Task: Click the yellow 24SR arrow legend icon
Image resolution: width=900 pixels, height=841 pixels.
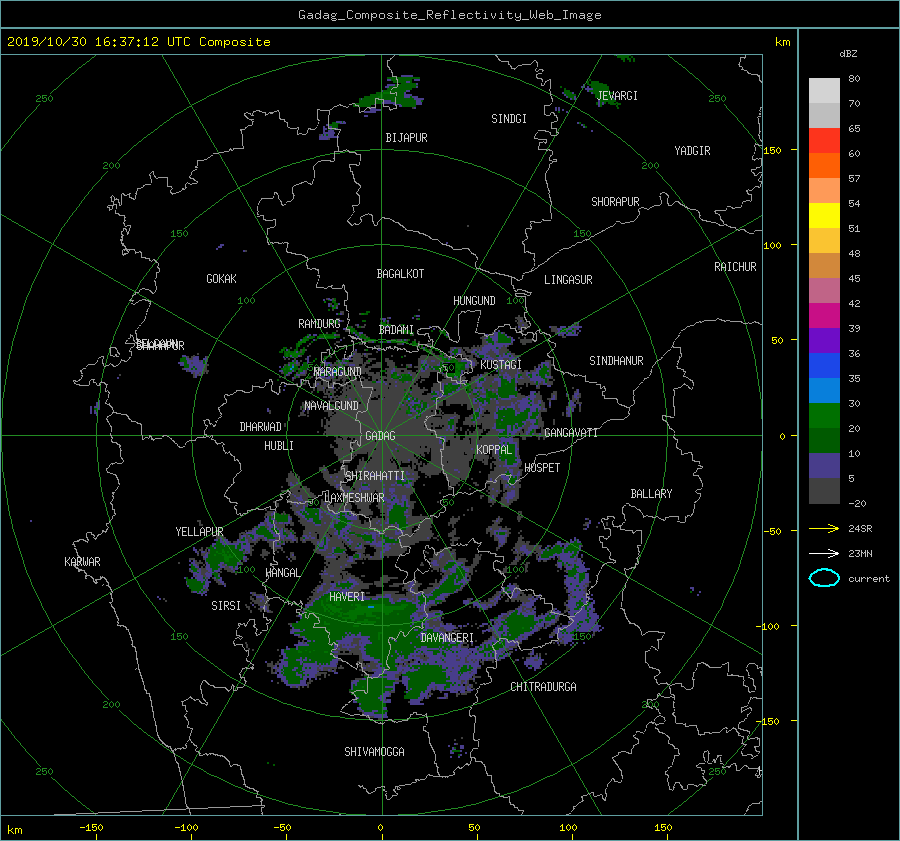Action: [824, 528]
